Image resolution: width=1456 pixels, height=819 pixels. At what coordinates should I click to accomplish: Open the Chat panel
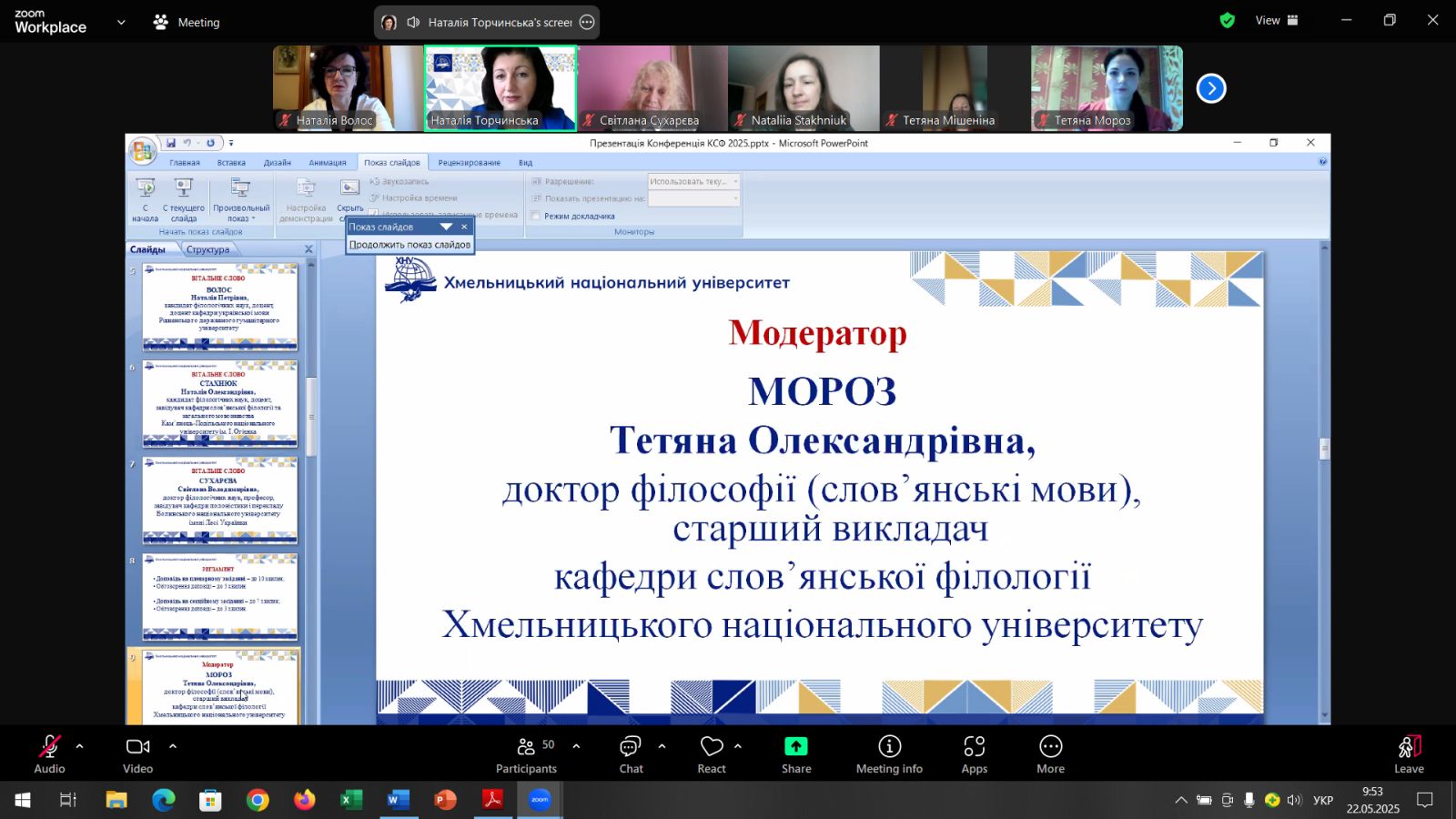[x=631, y=747]
